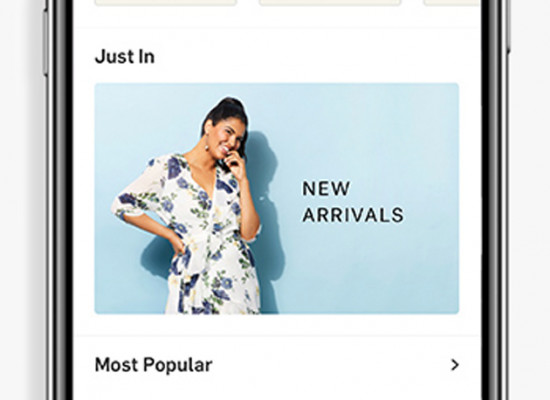Tap the NEW ARRIVALS banner text
The width and height of the screenshot is (550, 400).
click(353, 202)
